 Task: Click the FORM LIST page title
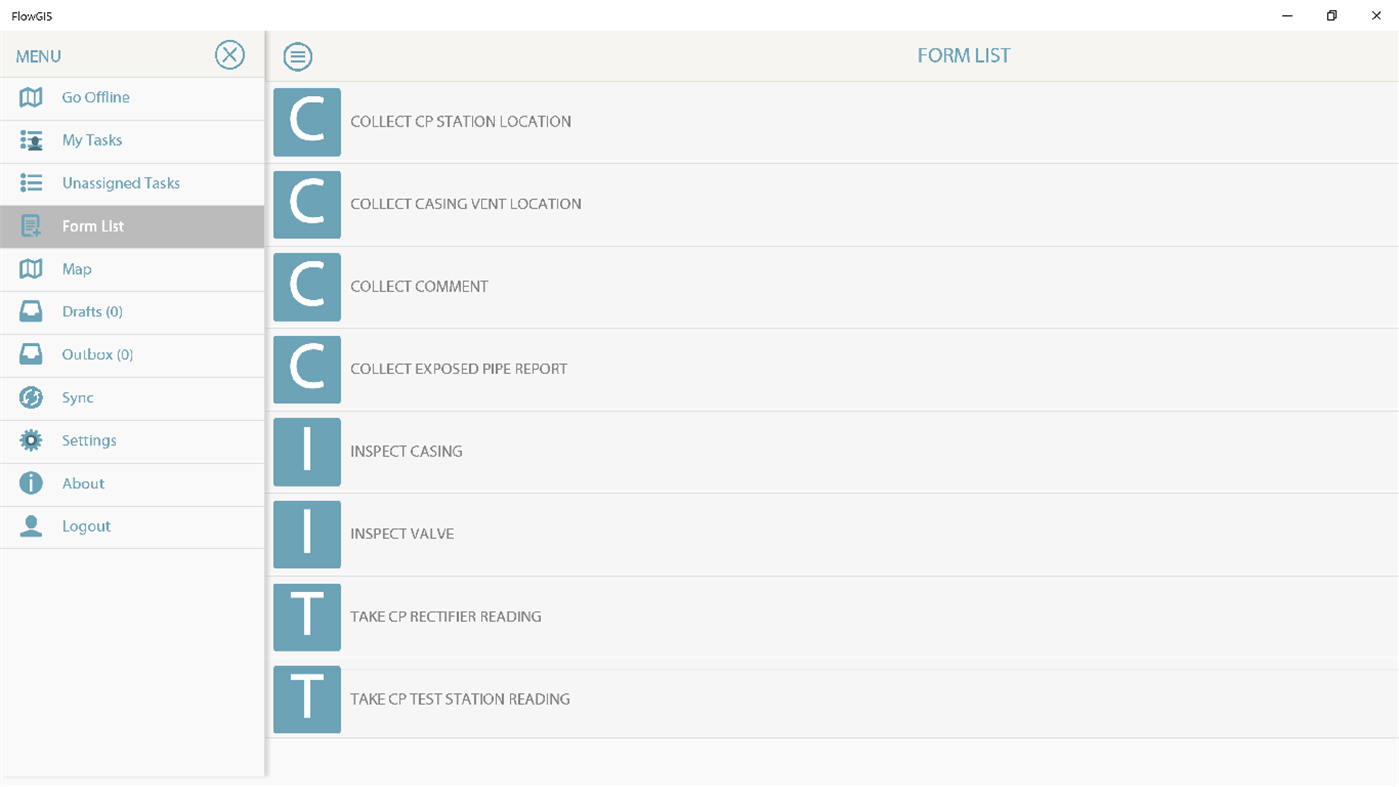964,56
